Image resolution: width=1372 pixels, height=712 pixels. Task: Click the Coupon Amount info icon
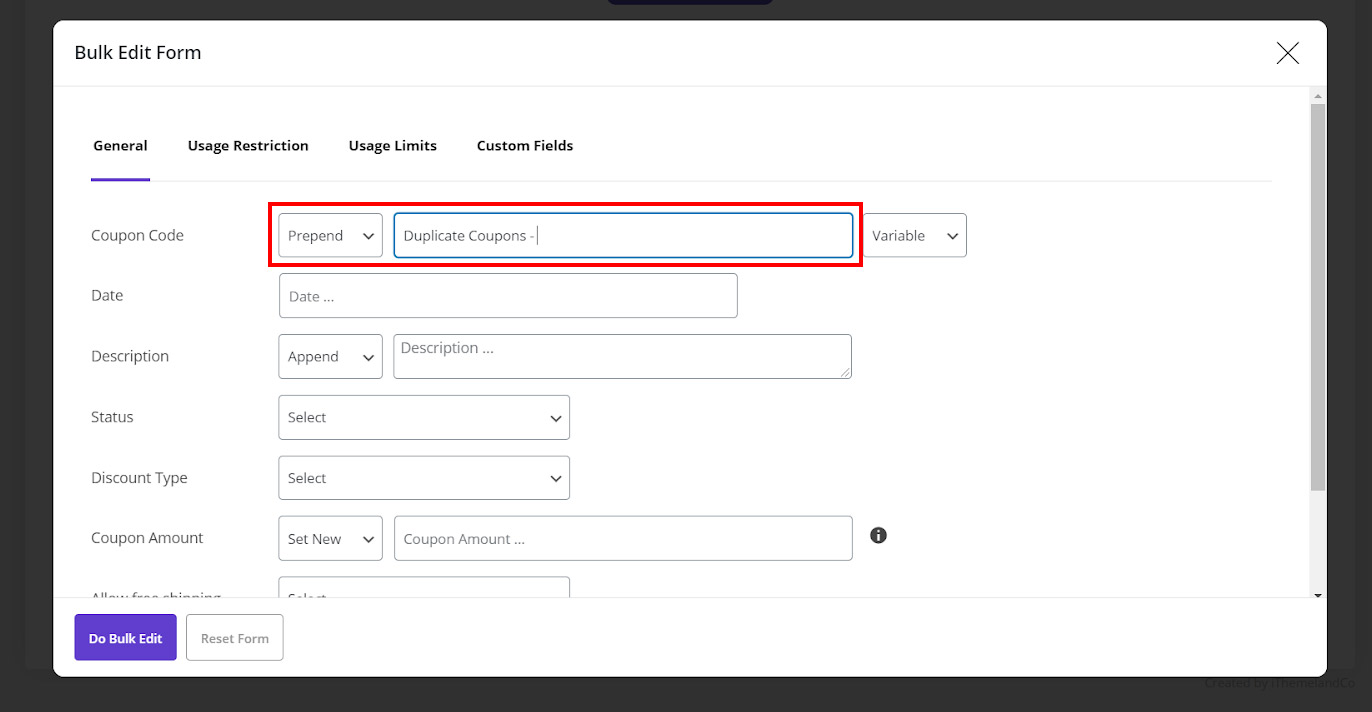tap(878, 535)
